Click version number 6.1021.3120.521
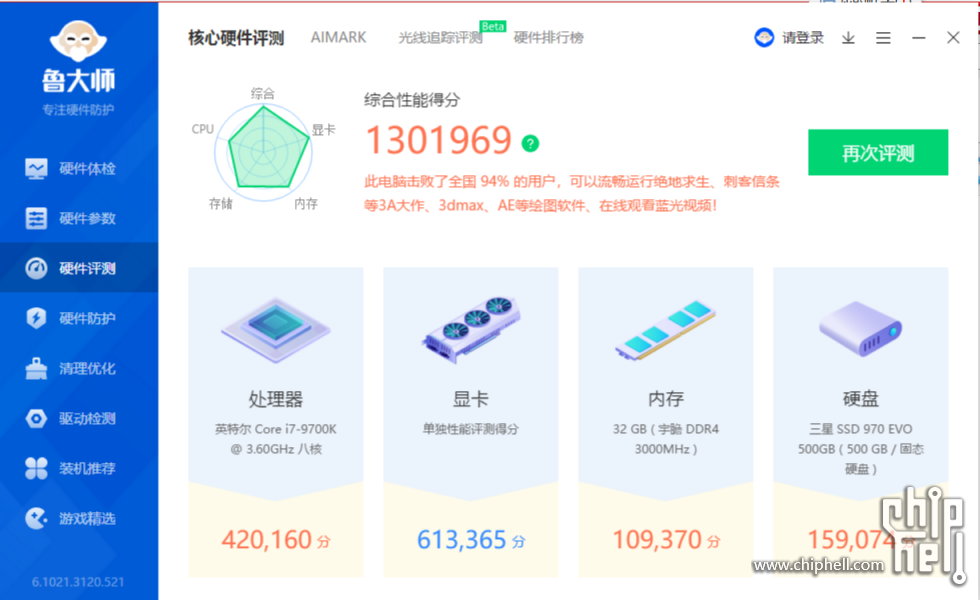 click(x=78, y=582)
